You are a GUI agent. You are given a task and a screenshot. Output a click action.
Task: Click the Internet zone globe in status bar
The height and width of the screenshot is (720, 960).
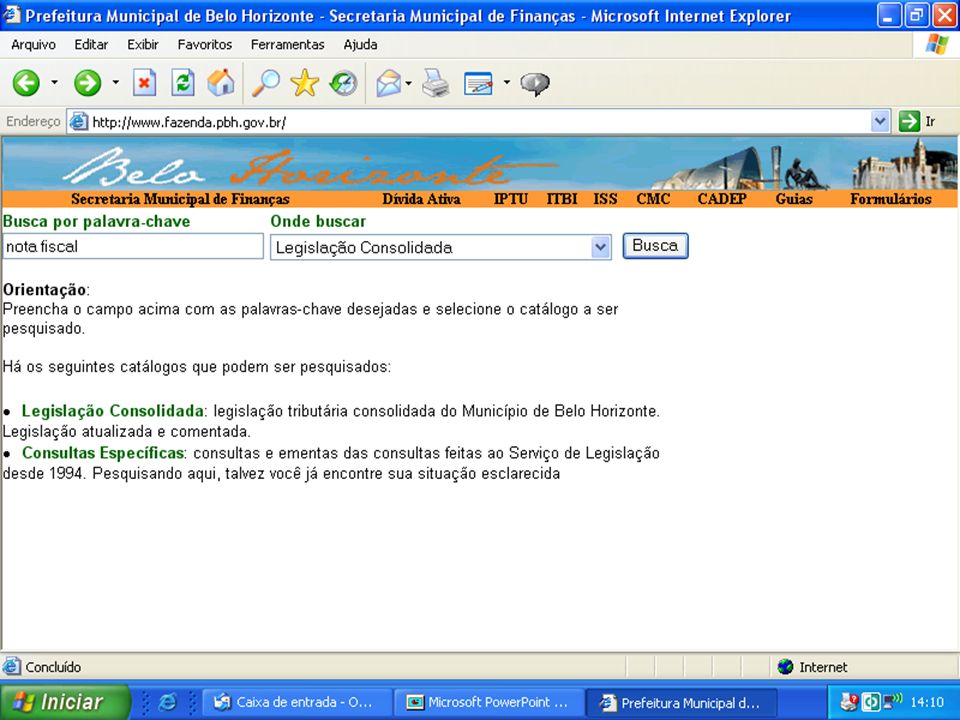(x=785, y=667)
